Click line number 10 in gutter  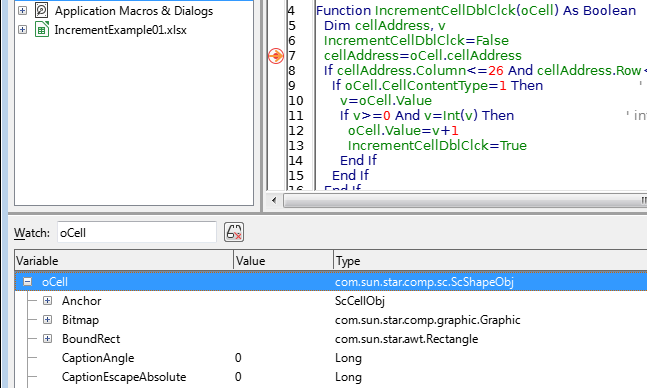point(296,101)
